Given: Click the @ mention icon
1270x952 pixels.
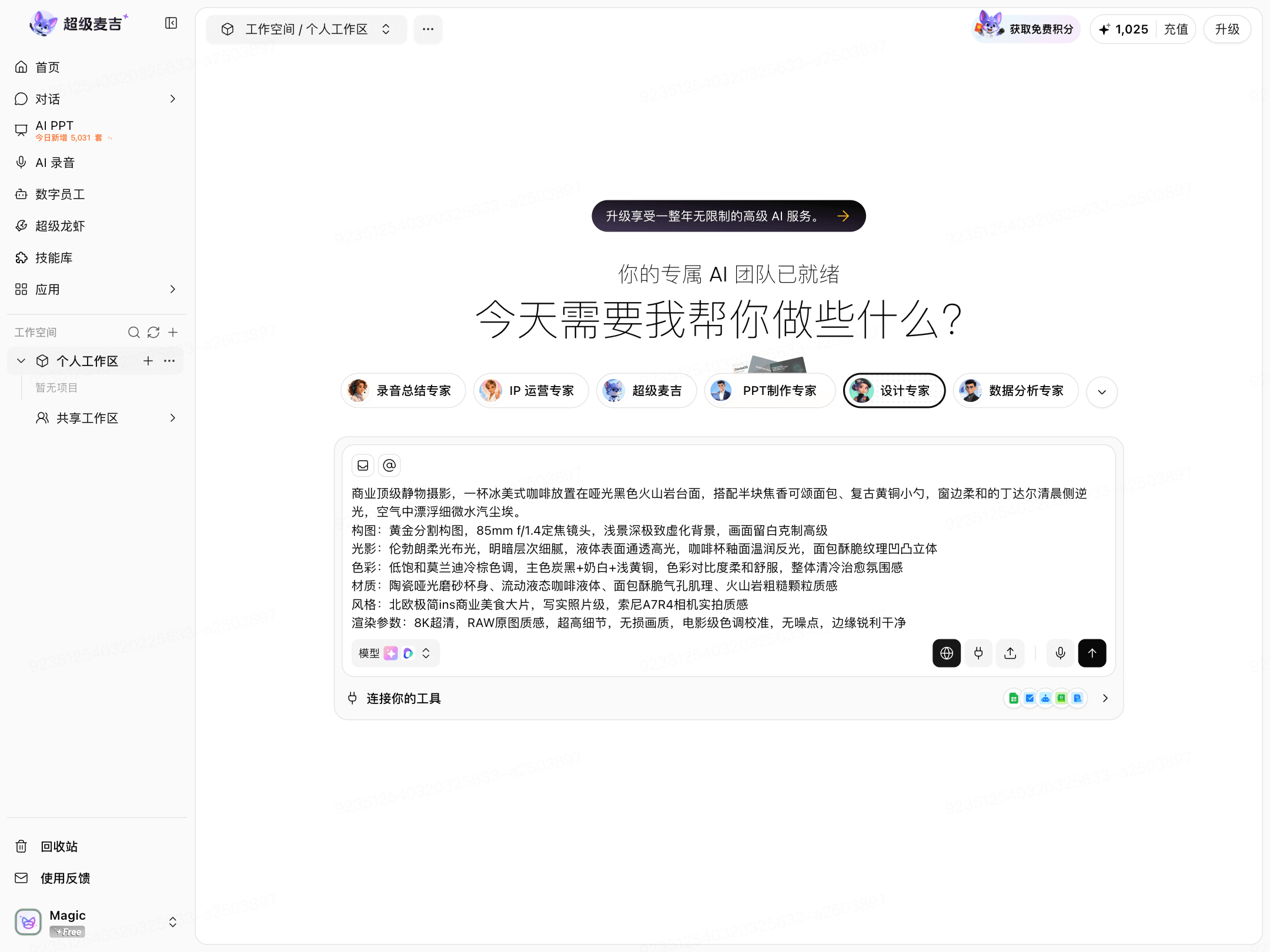Looking at the screenshot, I should pos(389,465).
